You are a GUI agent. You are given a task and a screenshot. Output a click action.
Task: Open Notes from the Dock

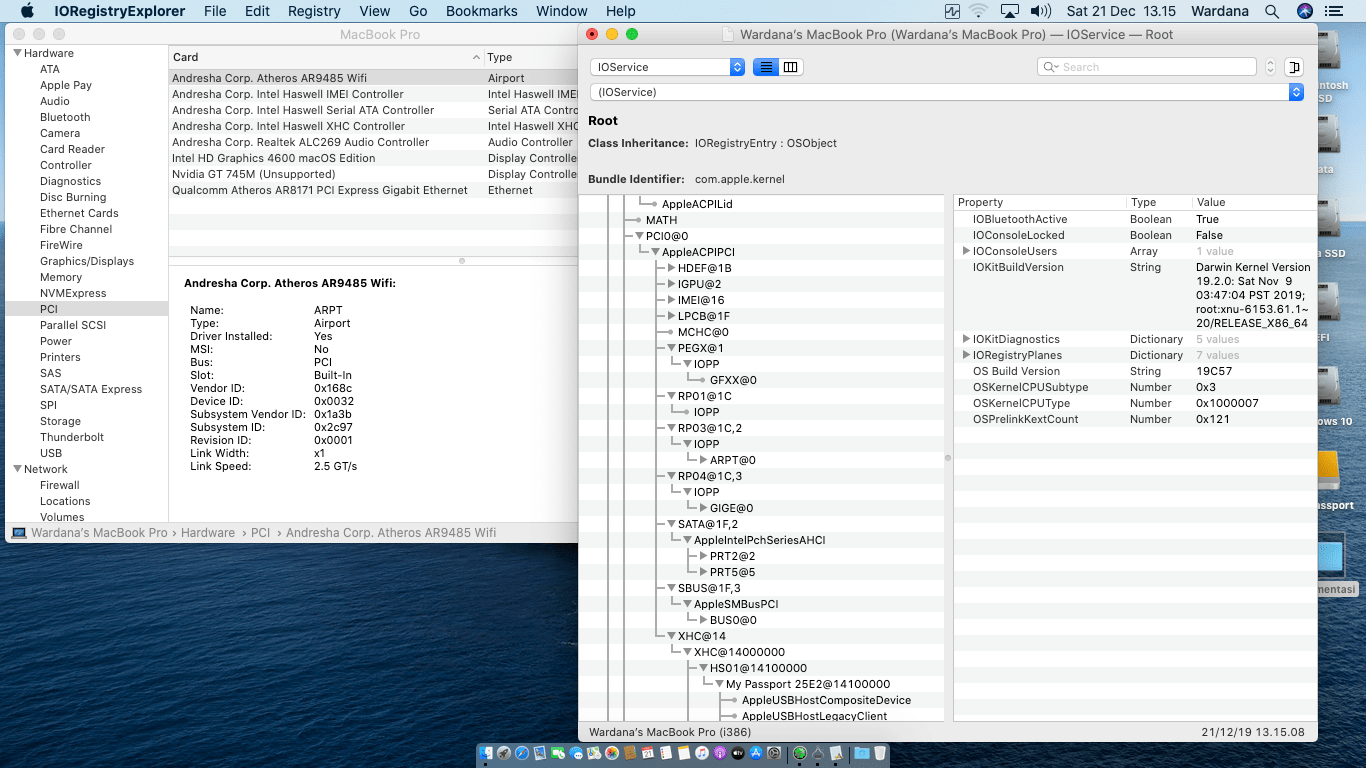pyautogui.click(x=684, y=753)
